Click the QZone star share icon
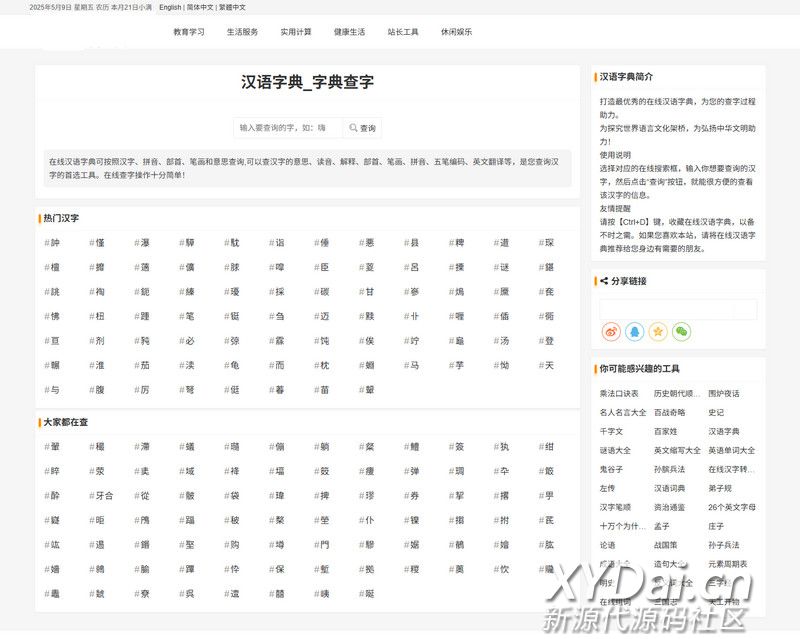The image size is (800, 639). click(658, 331)
